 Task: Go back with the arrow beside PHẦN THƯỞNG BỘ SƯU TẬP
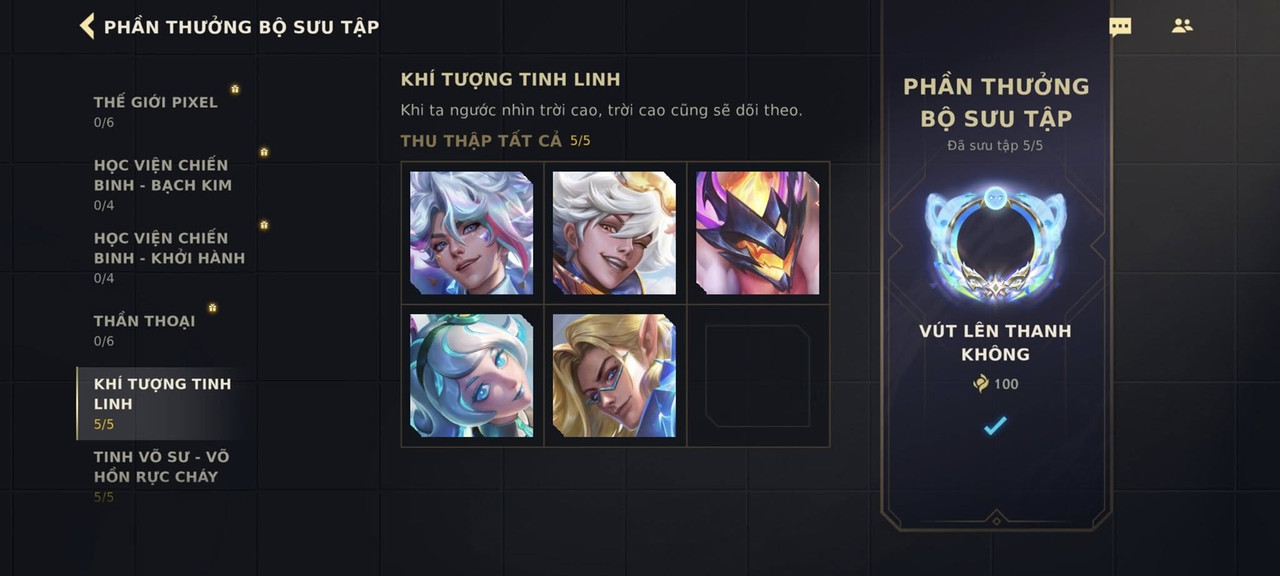tap(87, 26)
